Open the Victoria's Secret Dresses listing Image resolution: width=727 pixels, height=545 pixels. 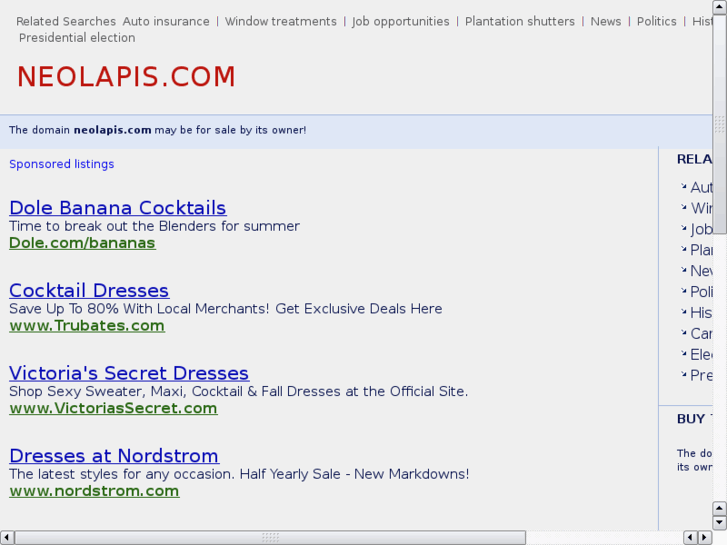(x=129, y=373)
